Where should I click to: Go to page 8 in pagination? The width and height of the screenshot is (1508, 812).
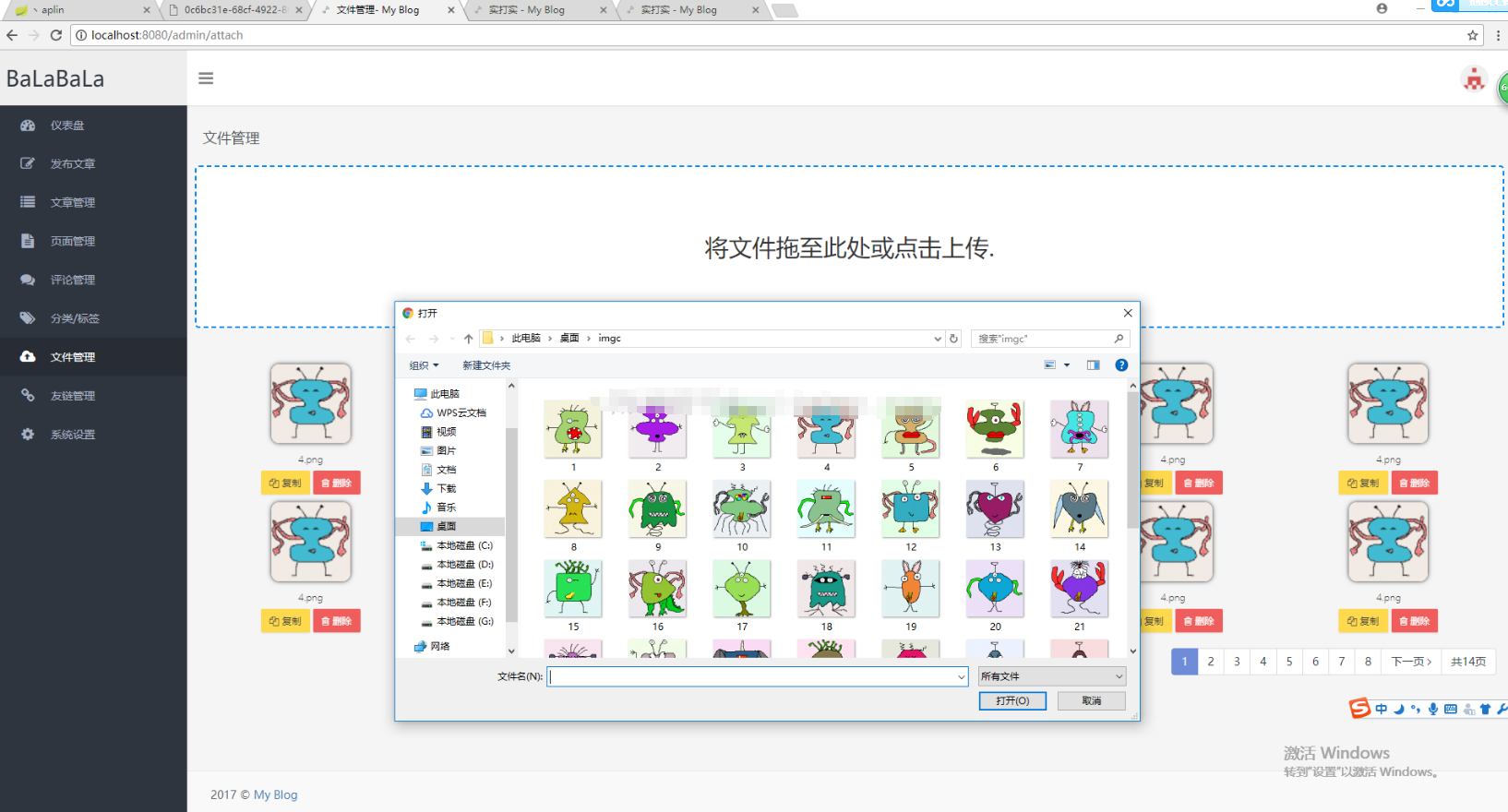1368,662
